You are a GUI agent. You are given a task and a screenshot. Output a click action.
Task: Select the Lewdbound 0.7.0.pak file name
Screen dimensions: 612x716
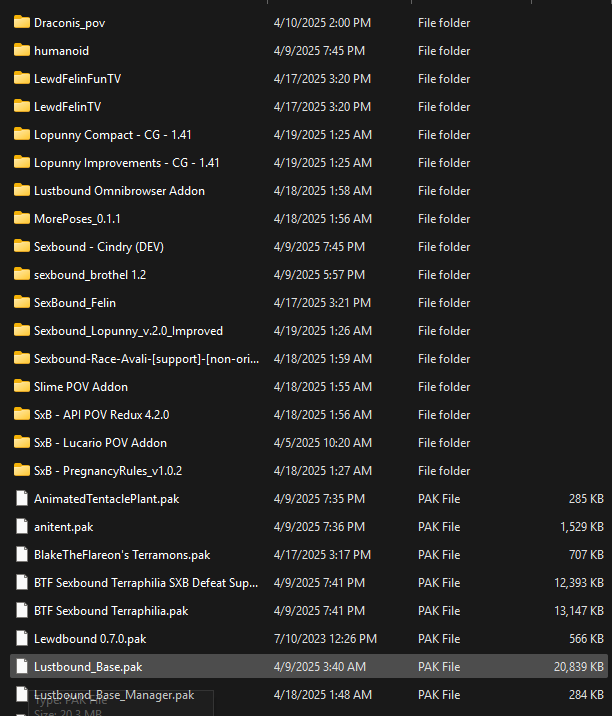click(x=90, y=639)
